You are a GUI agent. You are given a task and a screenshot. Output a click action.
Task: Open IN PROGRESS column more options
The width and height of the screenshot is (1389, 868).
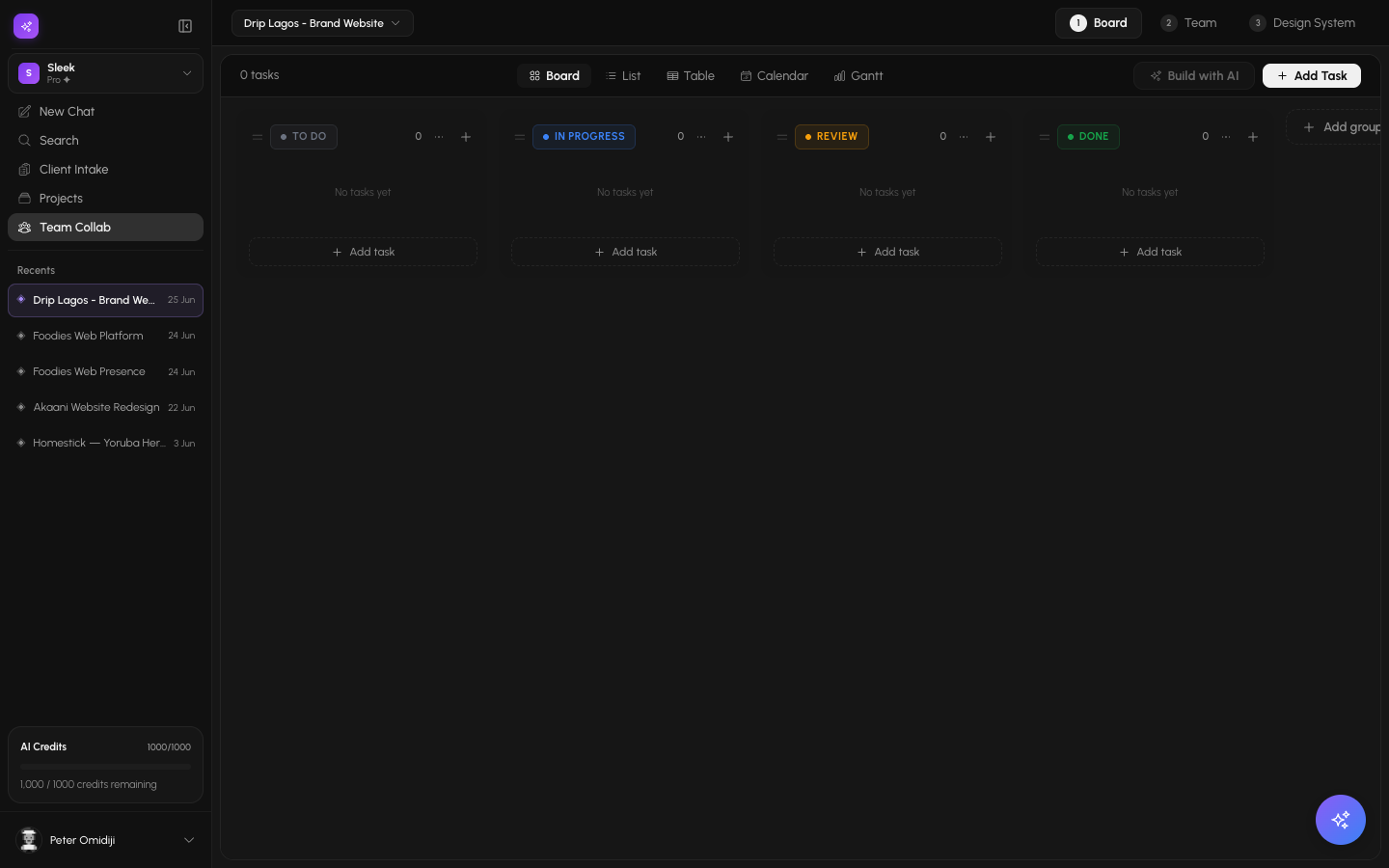[702, 137]
